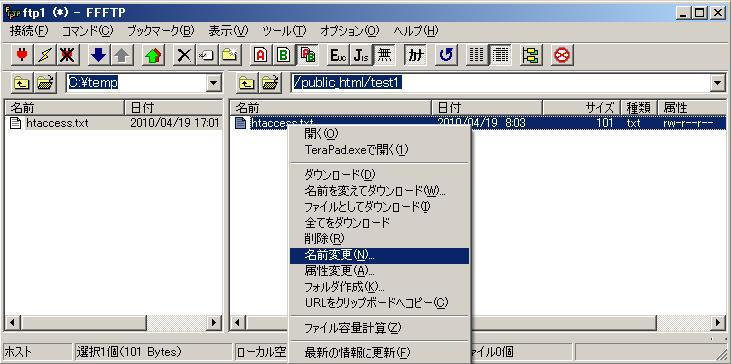Choose 全てをダウンロード in context menu

(379, 223)
